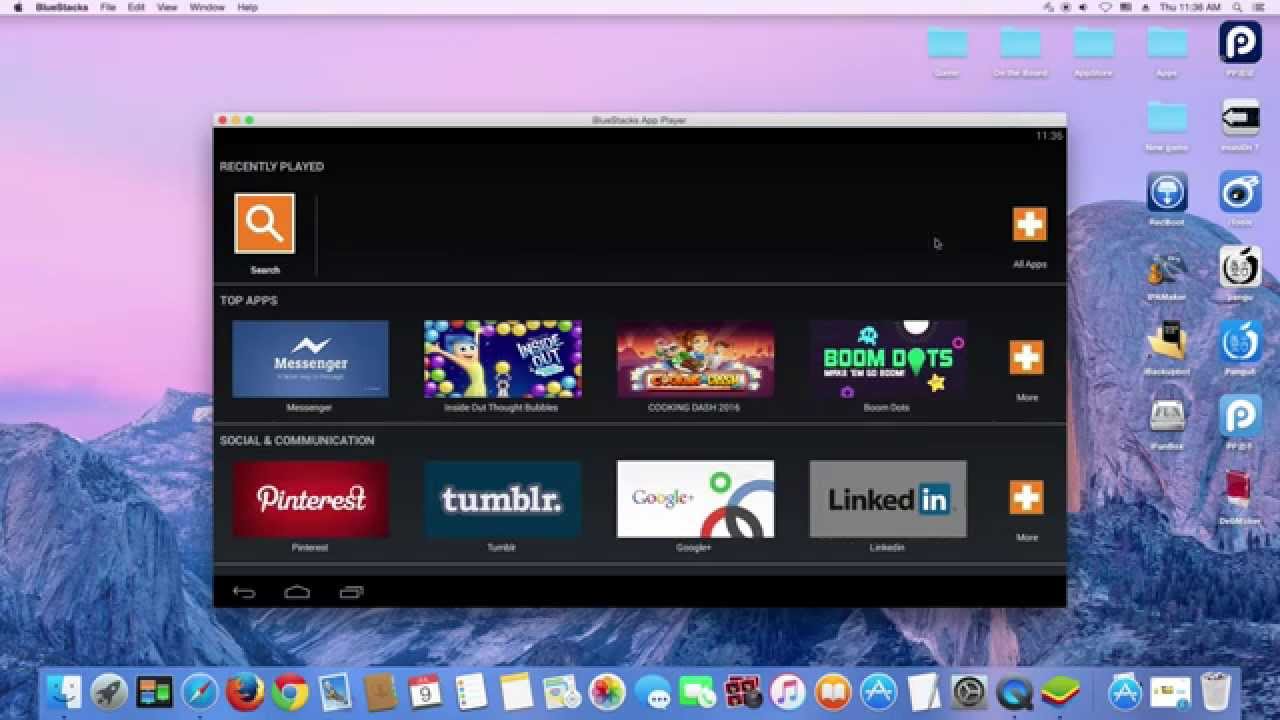Launch Google Chrome from the dock
1280x720 pixels.
pos(290,692)
